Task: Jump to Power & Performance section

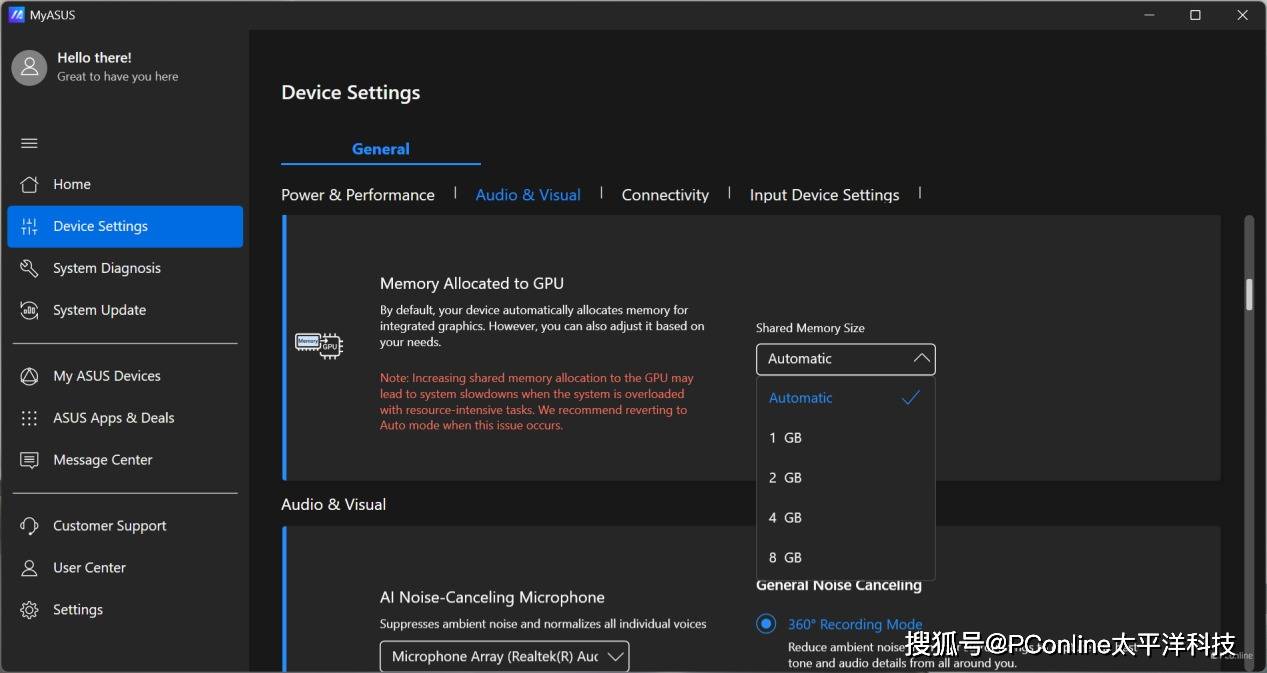Action: 358,195
